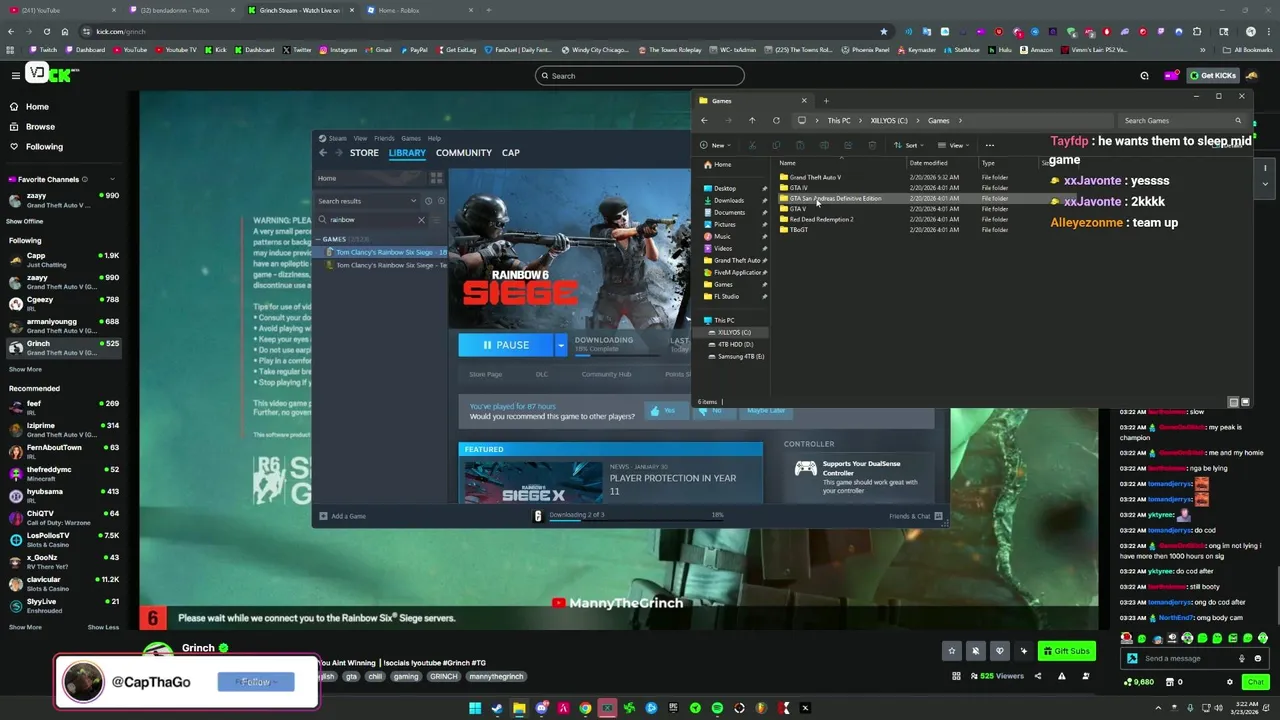Switch File Explorer to details view toggle
Viewport: 1280px width, 720px height.
click(1233, 402)
